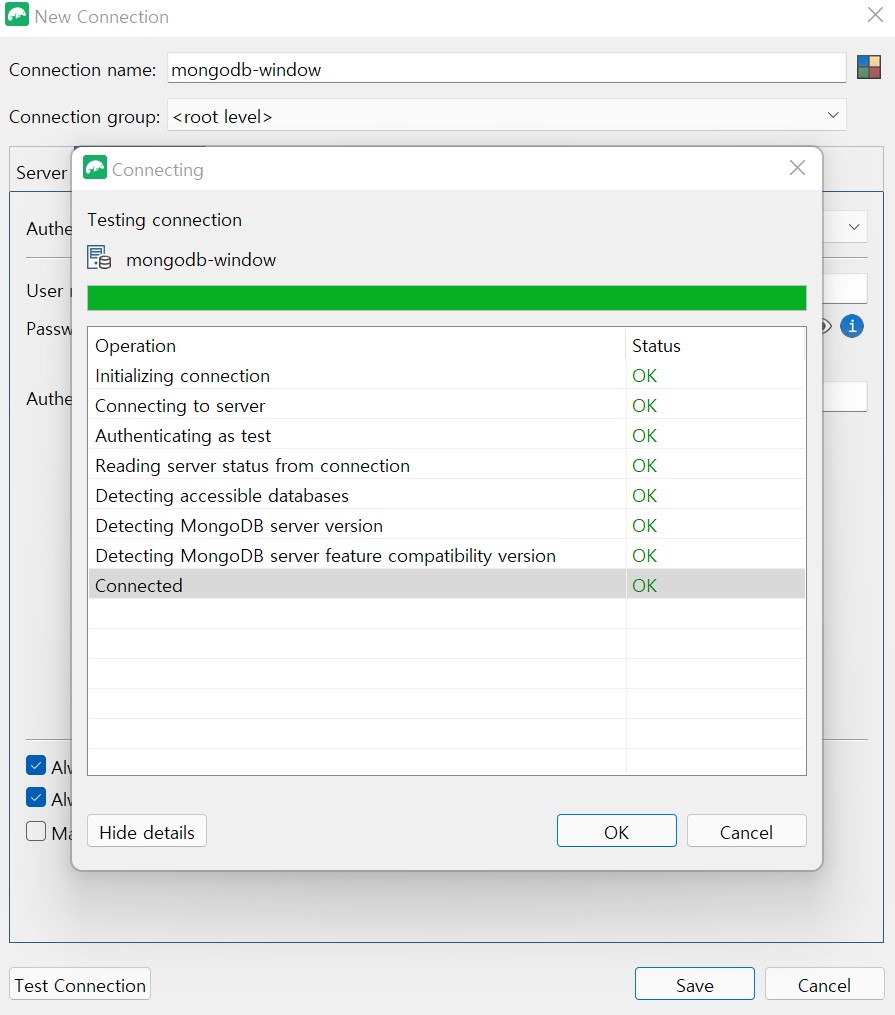
Task: Uncheck the second 'Al...' checkbox
Action: (36, 798)
